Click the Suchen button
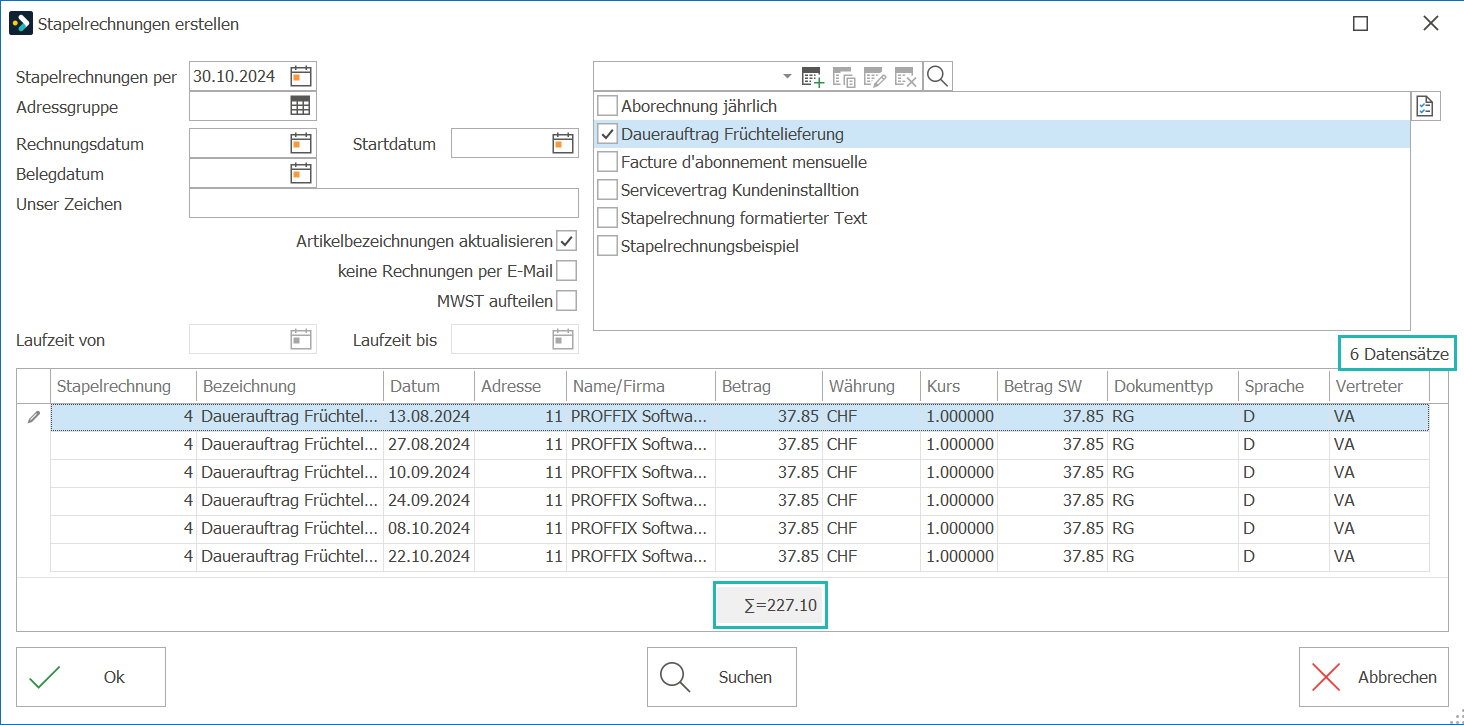 pos(722,677)
